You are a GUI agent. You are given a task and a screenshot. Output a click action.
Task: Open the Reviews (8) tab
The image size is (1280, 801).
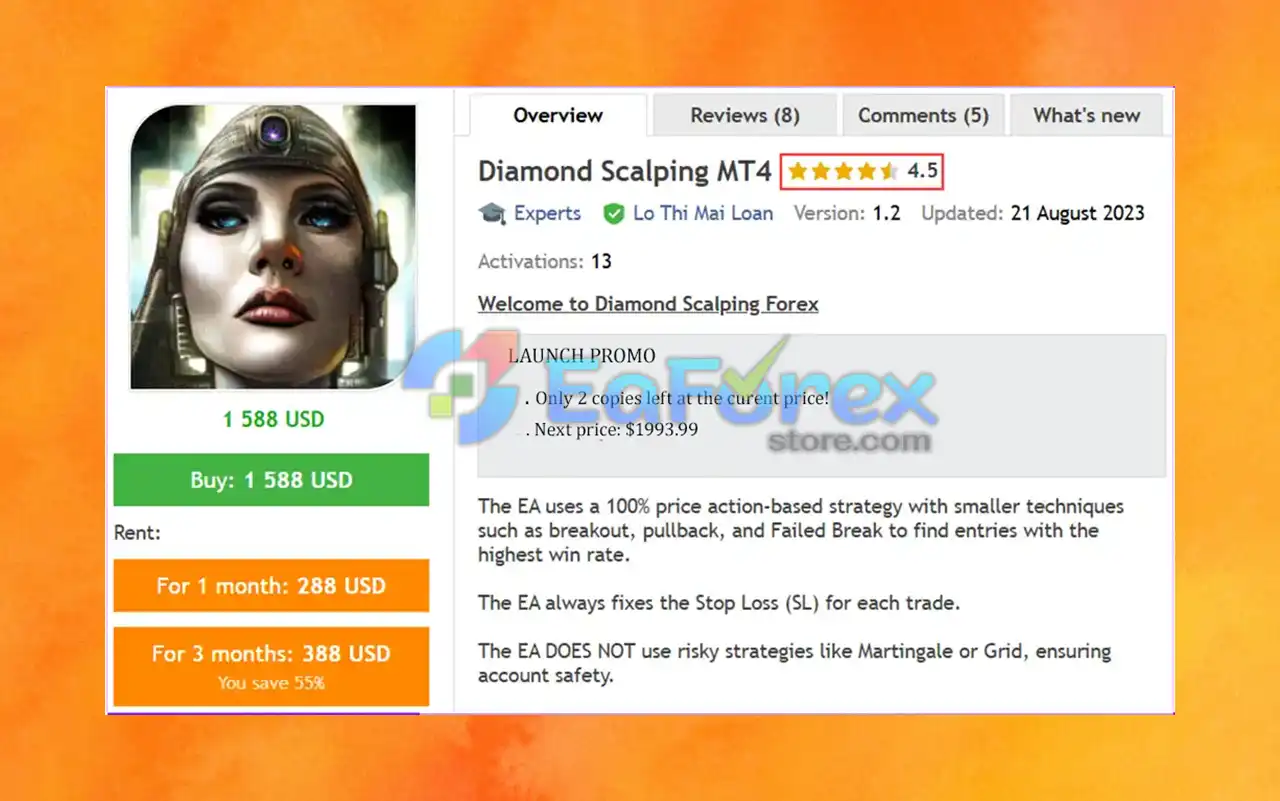tap(745, 115)
